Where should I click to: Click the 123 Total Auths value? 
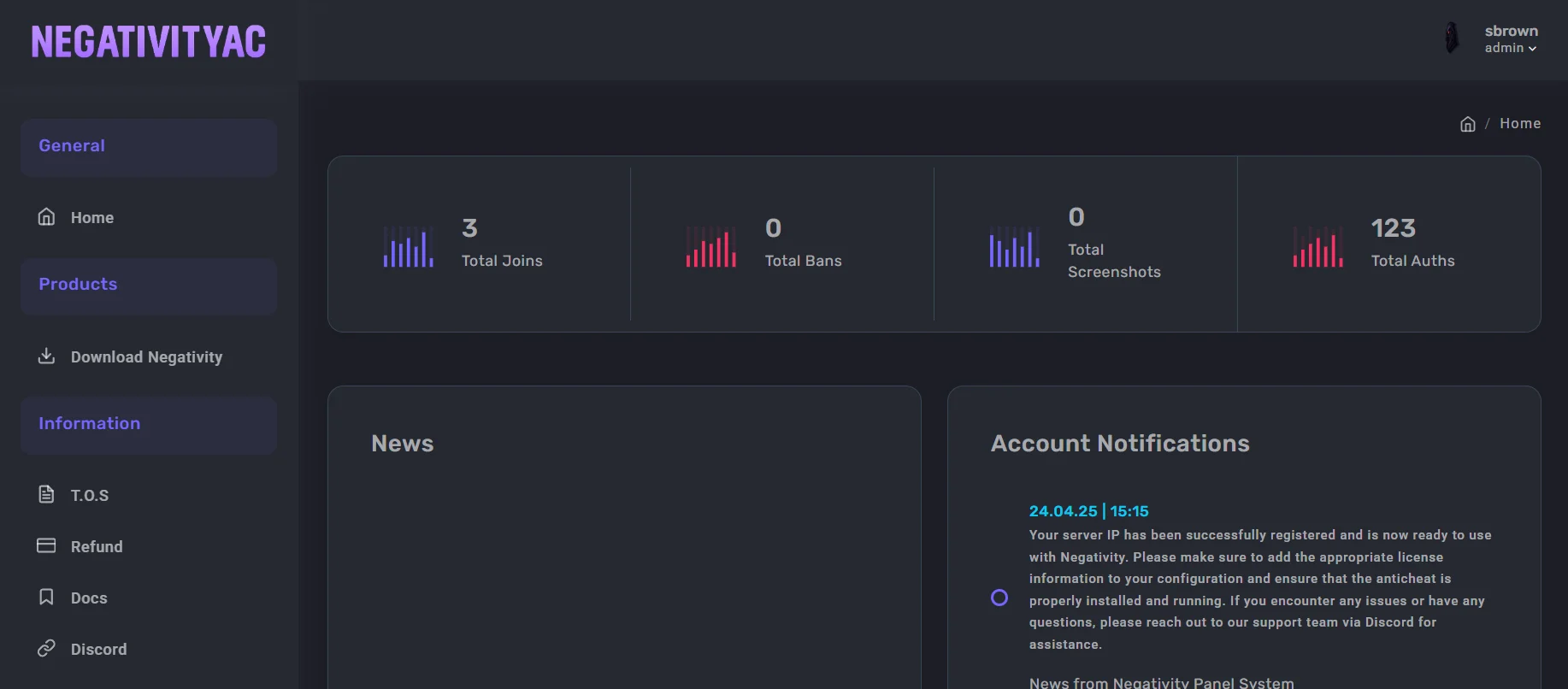pos(1393,228)
